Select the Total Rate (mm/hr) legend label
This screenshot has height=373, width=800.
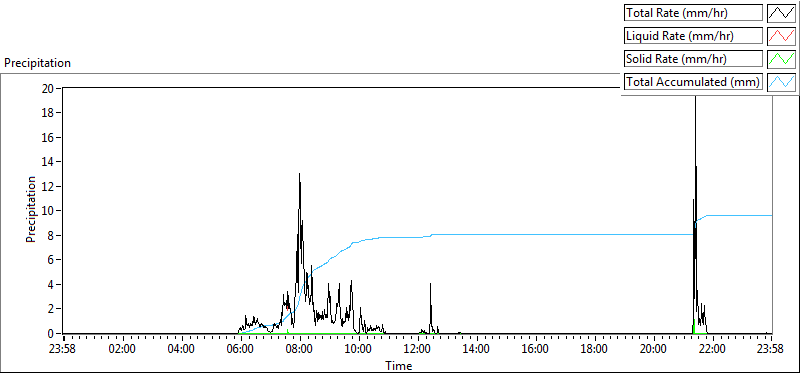693,13
